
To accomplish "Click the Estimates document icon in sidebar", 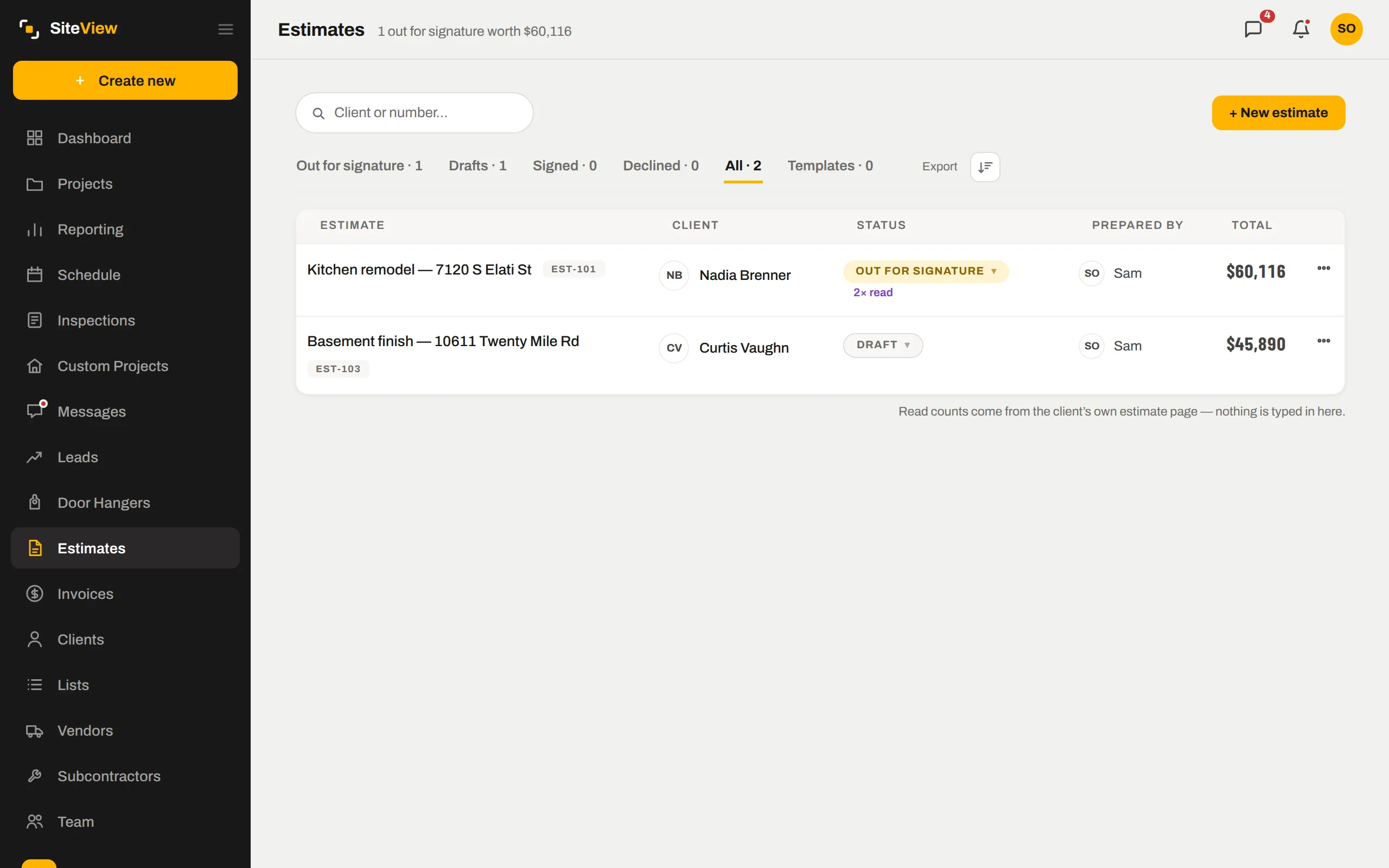I will pos(35,548).
